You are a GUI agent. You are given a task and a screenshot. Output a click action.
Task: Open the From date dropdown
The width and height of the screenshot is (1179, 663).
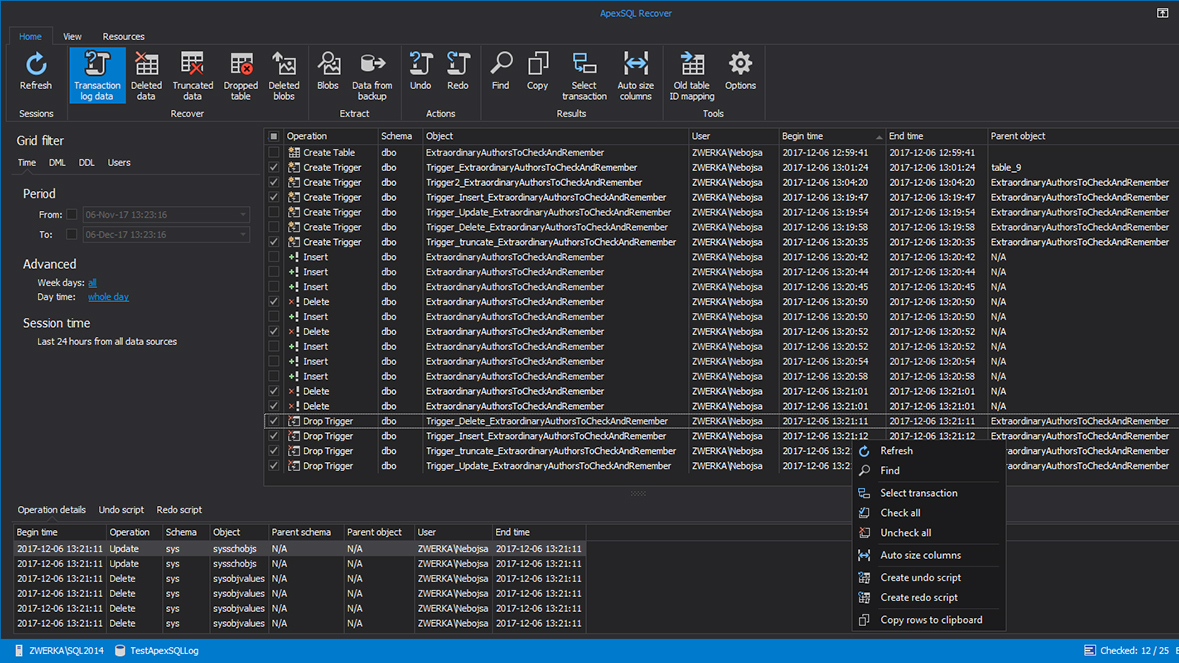pyautogui.click(x=242, y=215)
